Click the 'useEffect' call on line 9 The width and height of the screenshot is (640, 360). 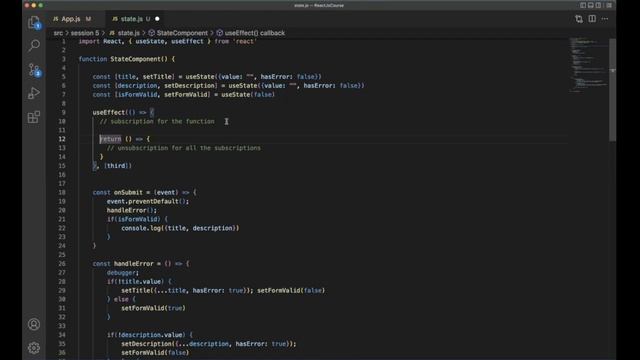coord(109,113)
